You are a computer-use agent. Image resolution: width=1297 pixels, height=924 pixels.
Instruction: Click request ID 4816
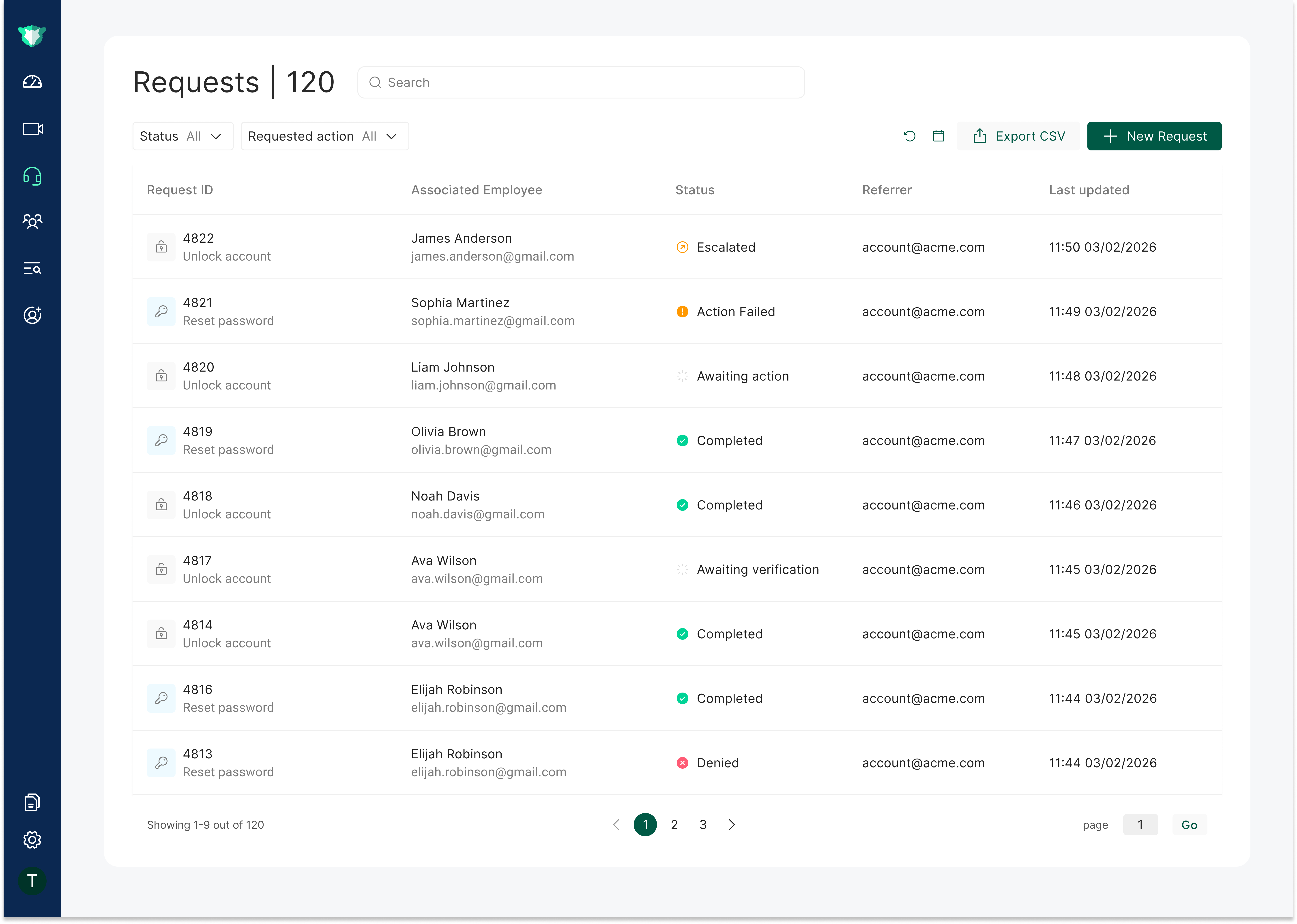198,690
